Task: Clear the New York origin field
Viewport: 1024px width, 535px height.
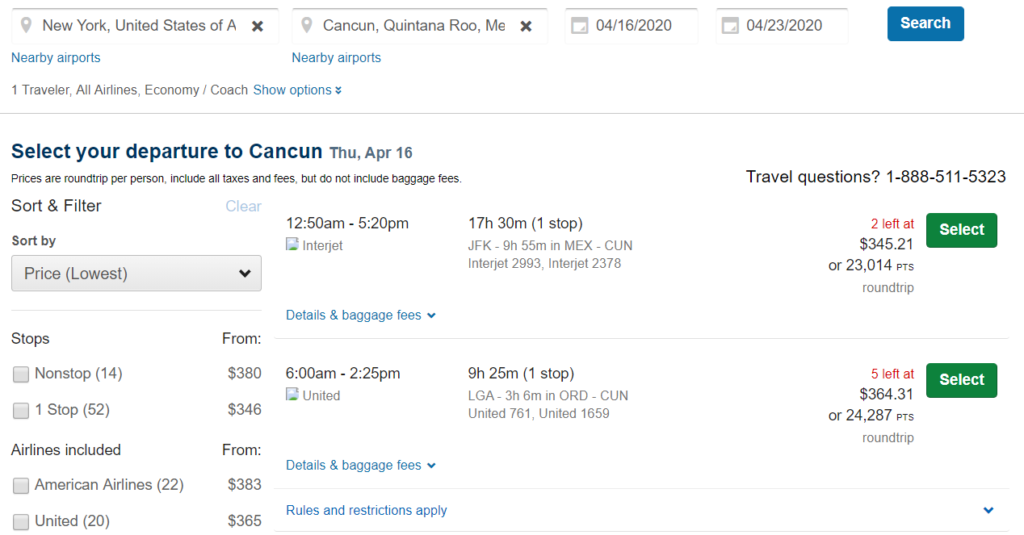Action: point(257,26)
